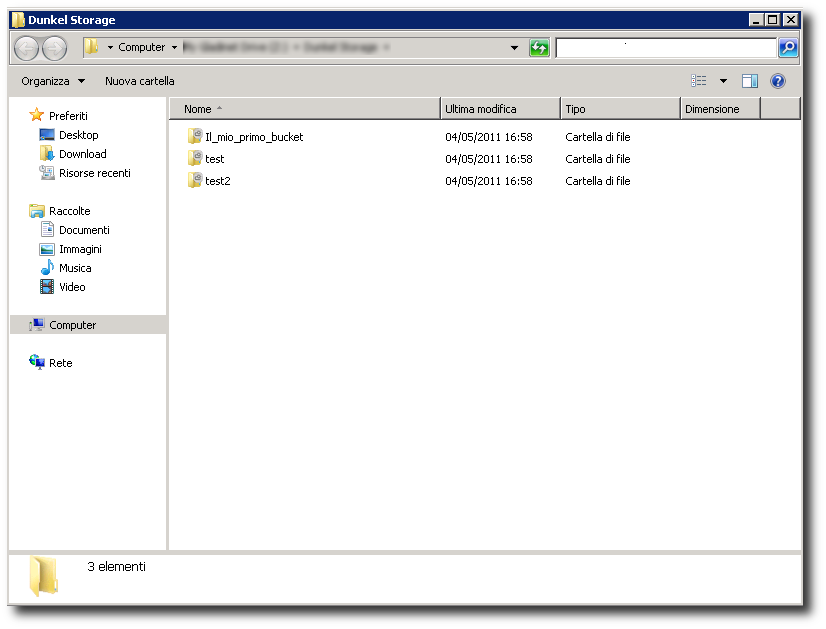Click the Raccolte library icon
826x629 pixels.
coord(37,211)
